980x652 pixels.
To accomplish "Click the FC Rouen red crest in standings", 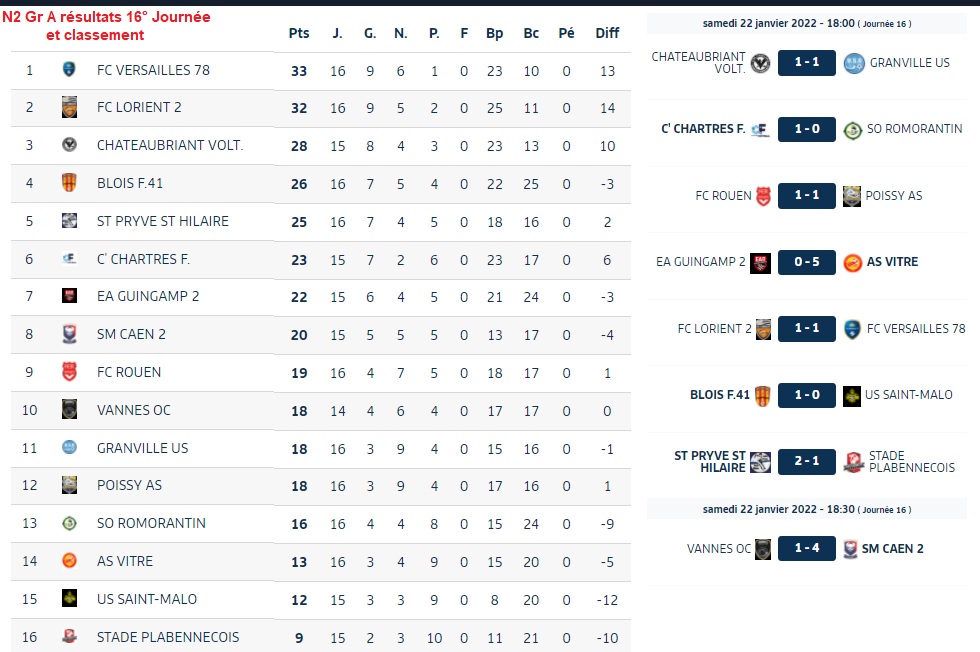I will [x=69, y=372].
